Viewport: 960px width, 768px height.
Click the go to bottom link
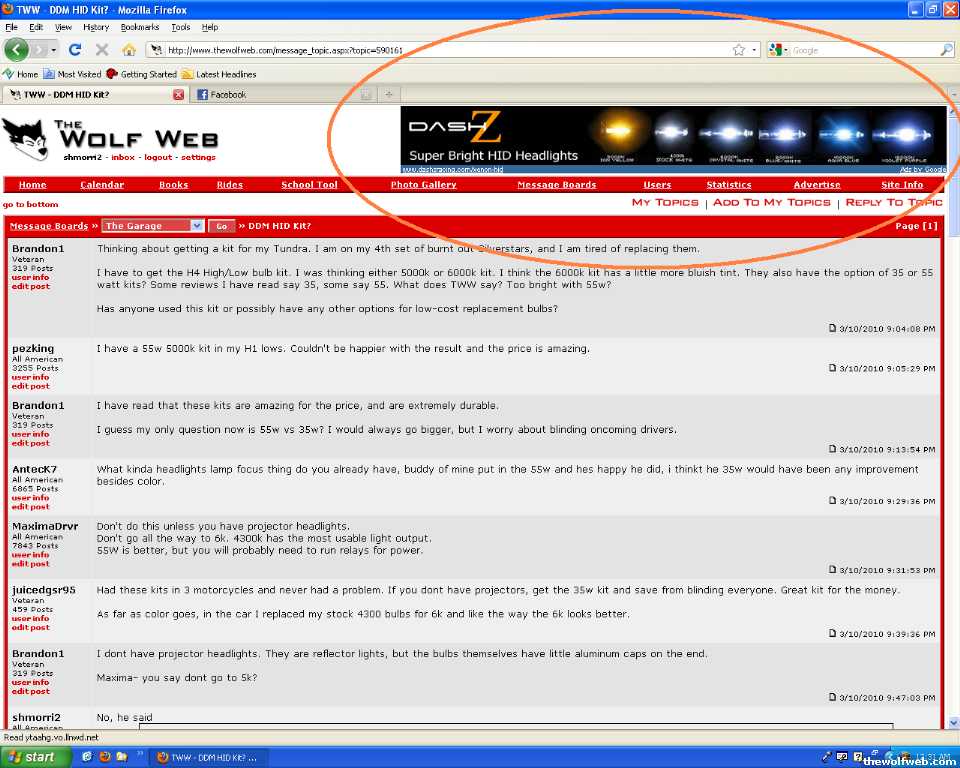[x=31, y=205]
